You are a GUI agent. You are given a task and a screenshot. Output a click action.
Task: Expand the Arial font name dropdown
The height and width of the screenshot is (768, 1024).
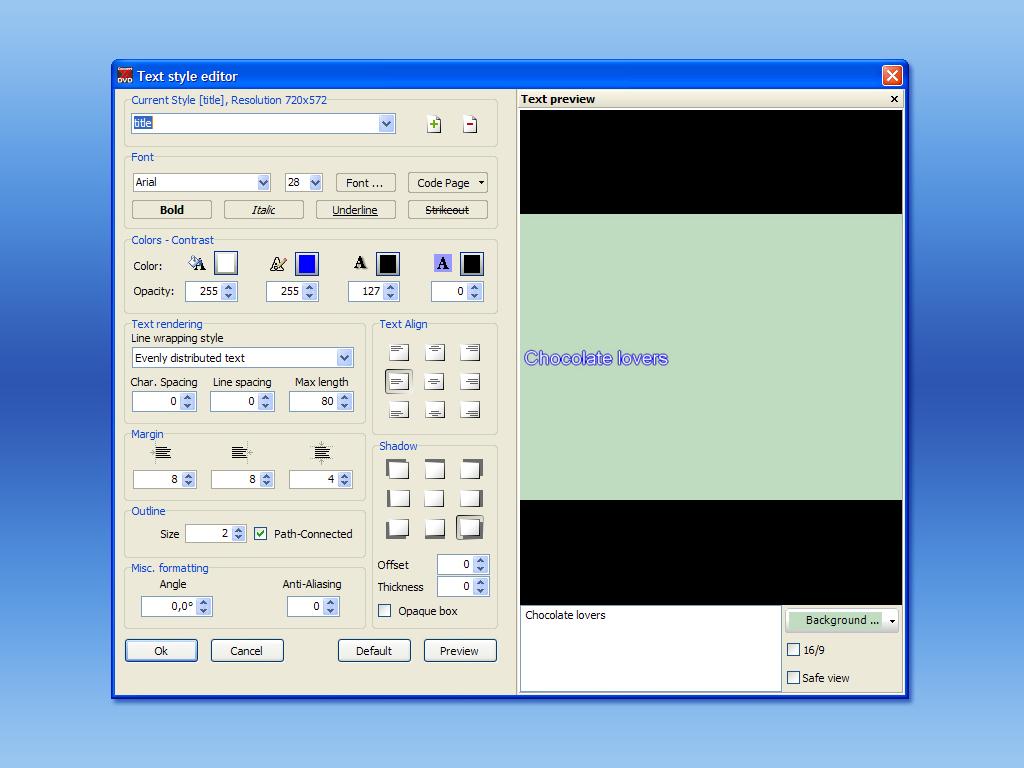[x=263, y=183]
